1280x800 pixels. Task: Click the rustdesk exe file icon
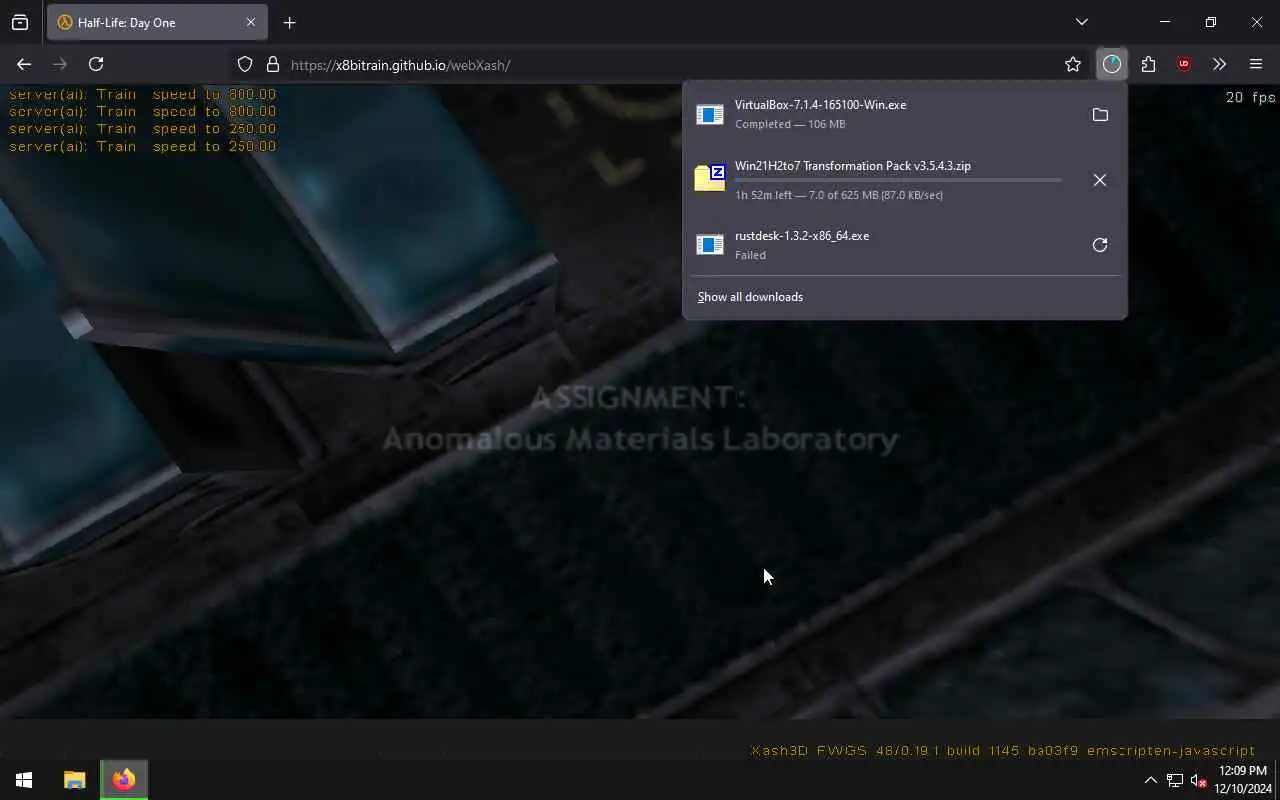coord(710,245)
